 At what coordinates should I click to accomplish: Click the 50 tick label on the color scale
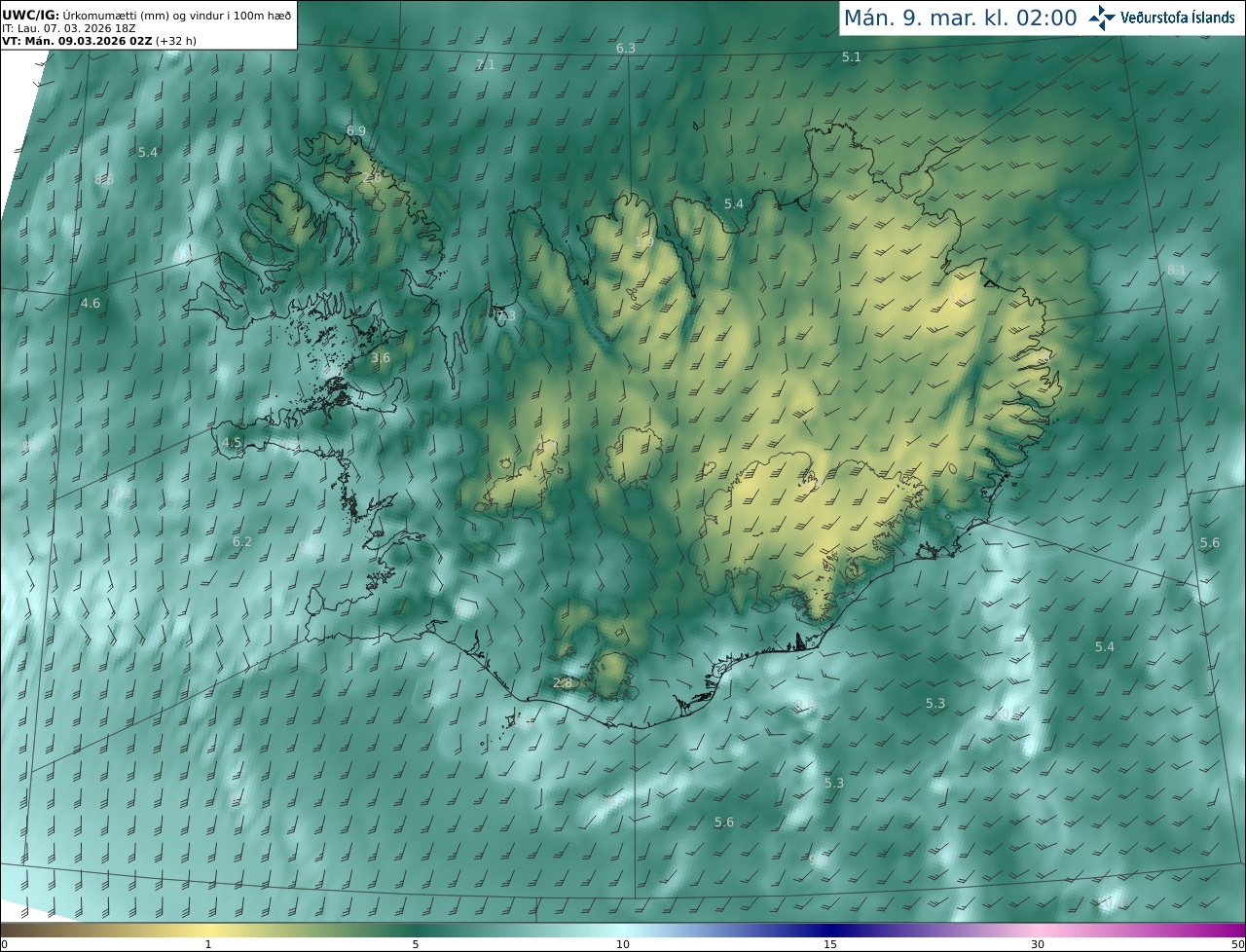pyautogui.click(x=1238, y=944)
